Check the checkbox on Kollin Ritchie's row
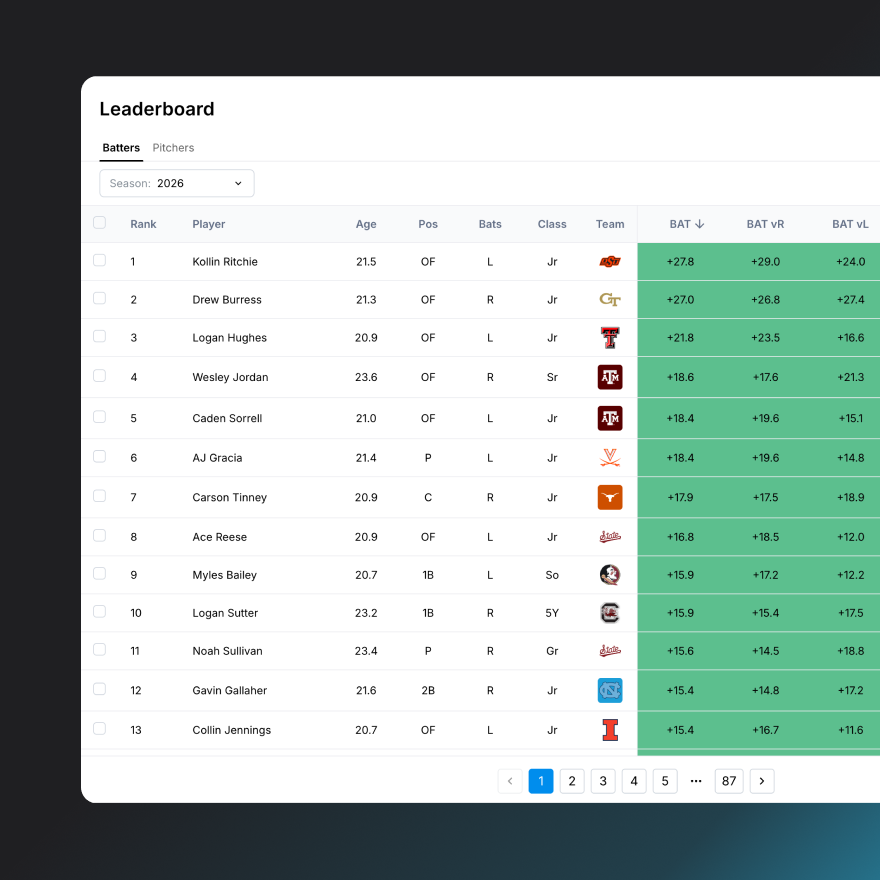This screenshot has height=880, width=880. coord(99,259)
